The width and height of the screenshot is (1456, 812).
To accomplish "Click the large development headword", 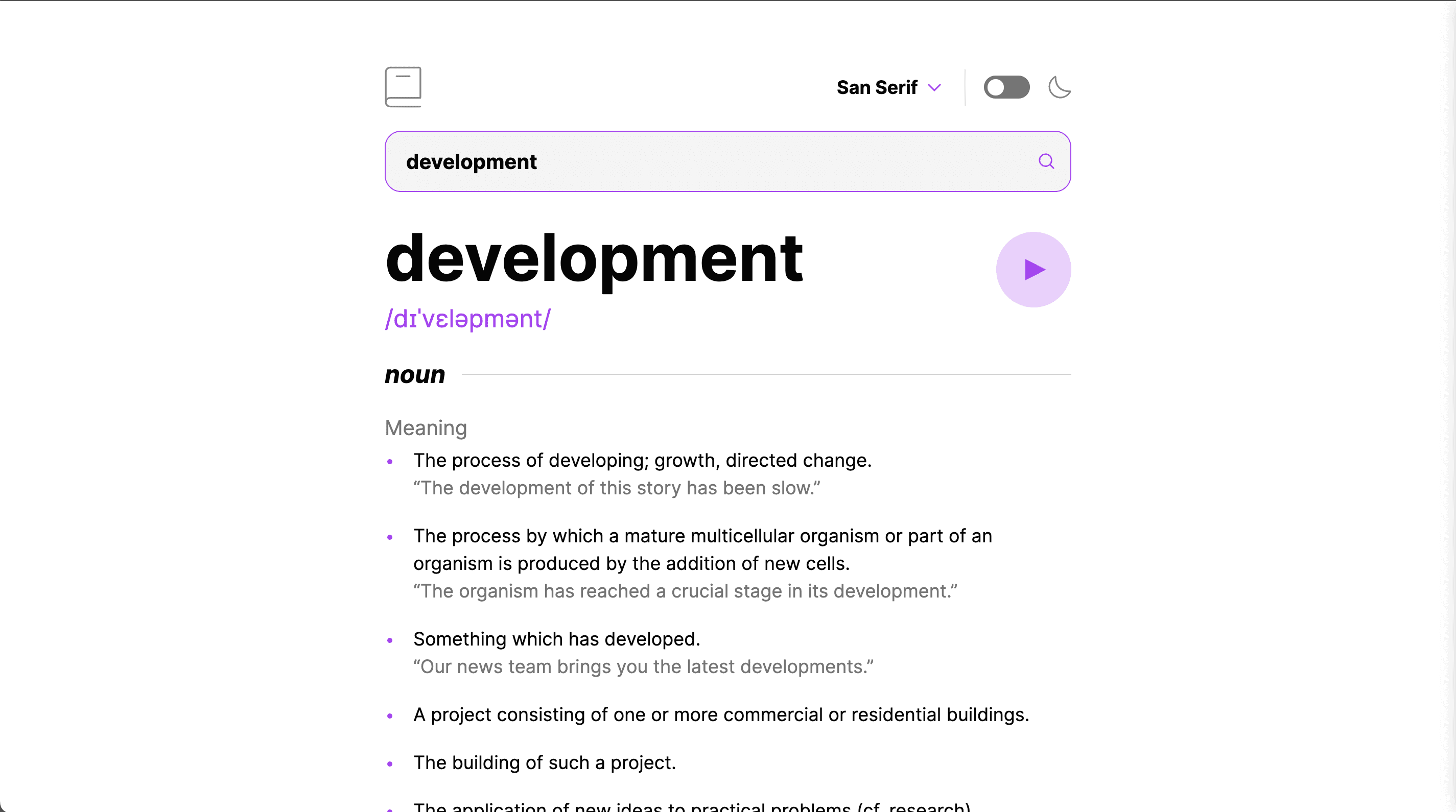I will 594,259.
